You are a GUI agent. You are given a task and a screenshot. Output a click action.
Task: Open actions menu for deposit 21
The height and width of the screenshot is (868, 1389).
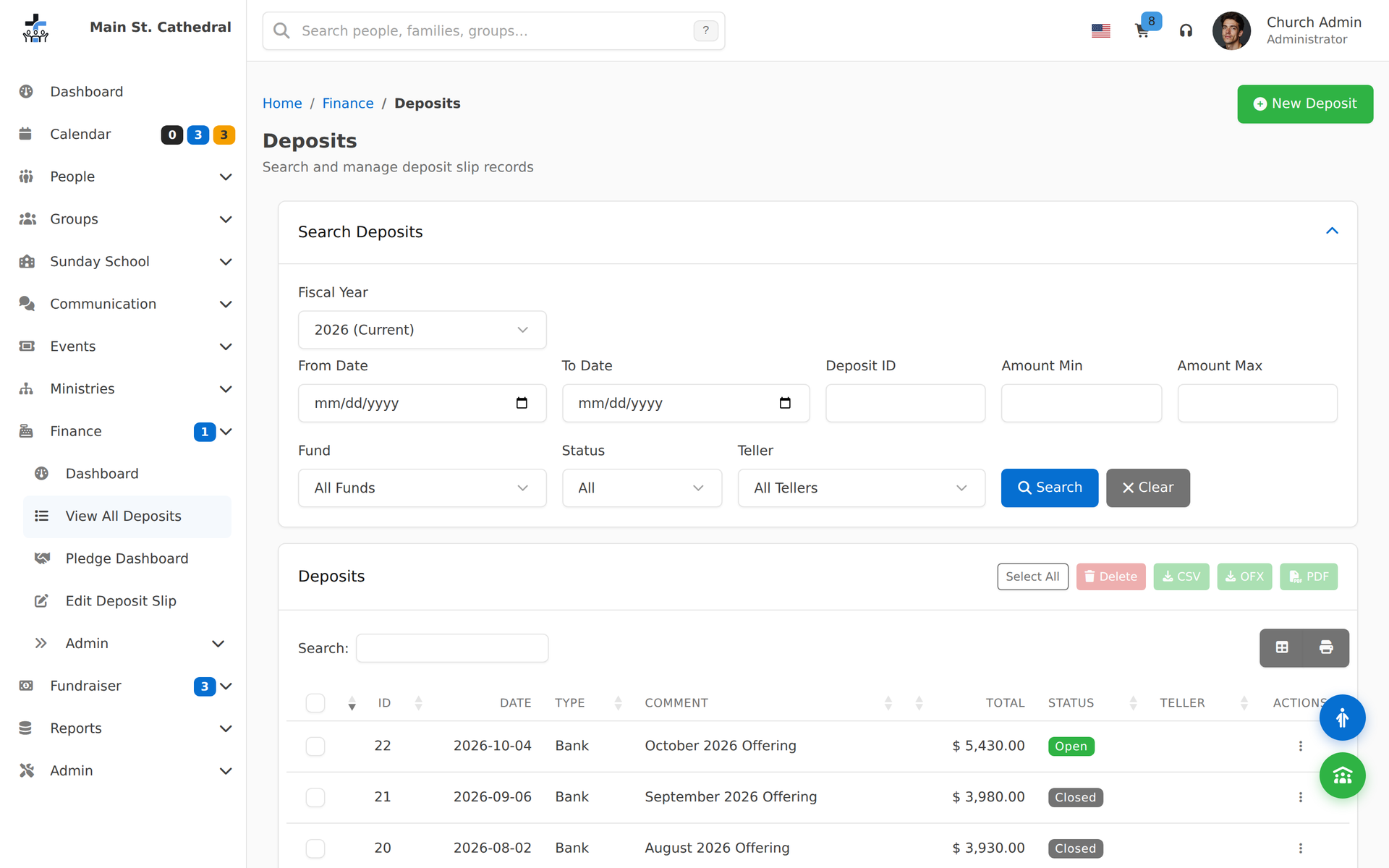coord(1300,797)
